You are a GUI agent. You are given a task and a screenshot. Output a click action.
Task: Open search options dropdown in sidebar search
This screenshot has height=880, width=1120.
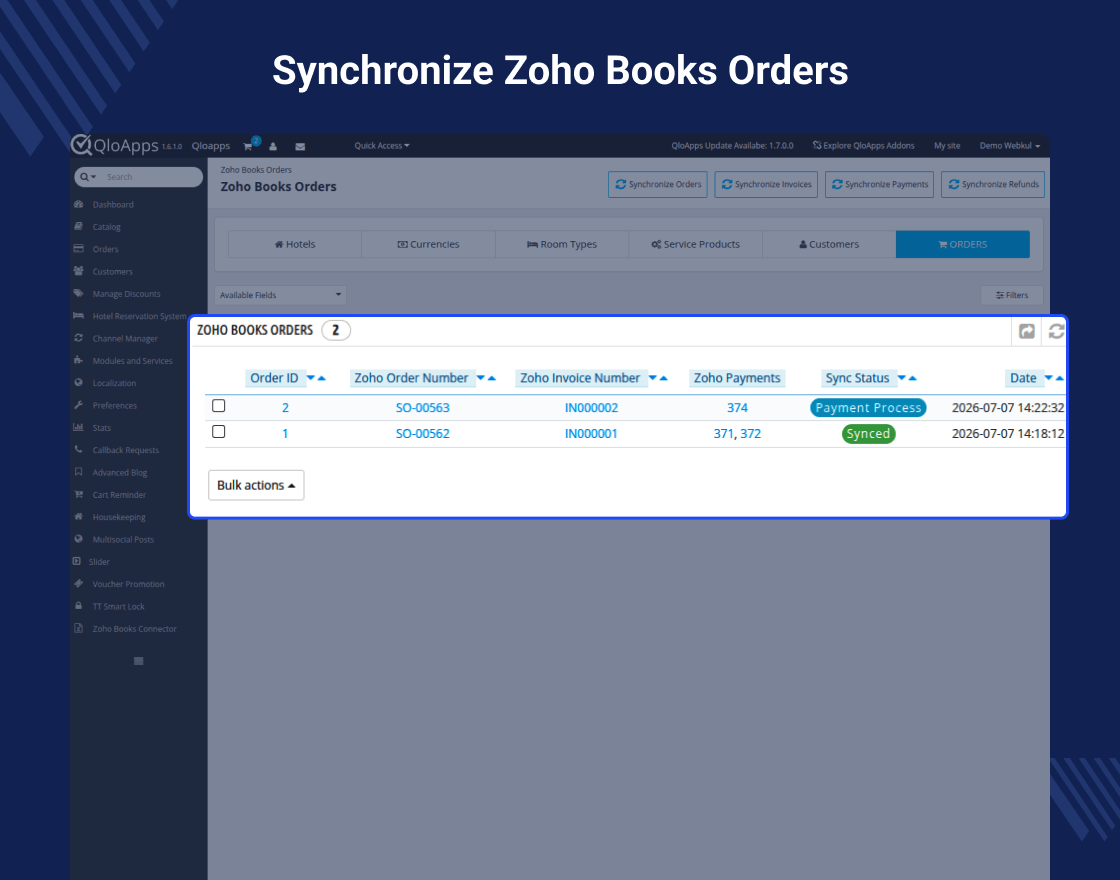[x=88, y=177]
